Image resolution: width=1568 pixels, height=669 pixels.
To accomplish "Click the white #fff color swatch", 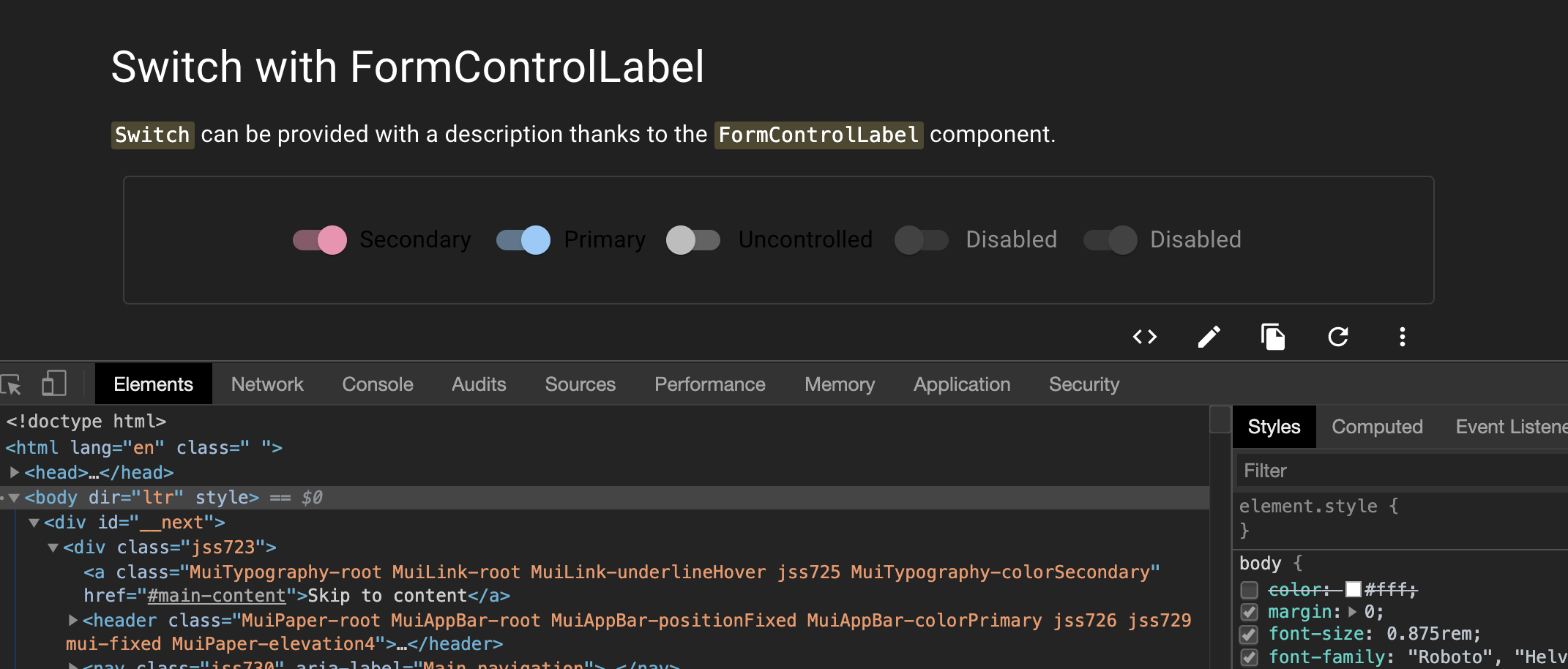I will (1354, 589).
